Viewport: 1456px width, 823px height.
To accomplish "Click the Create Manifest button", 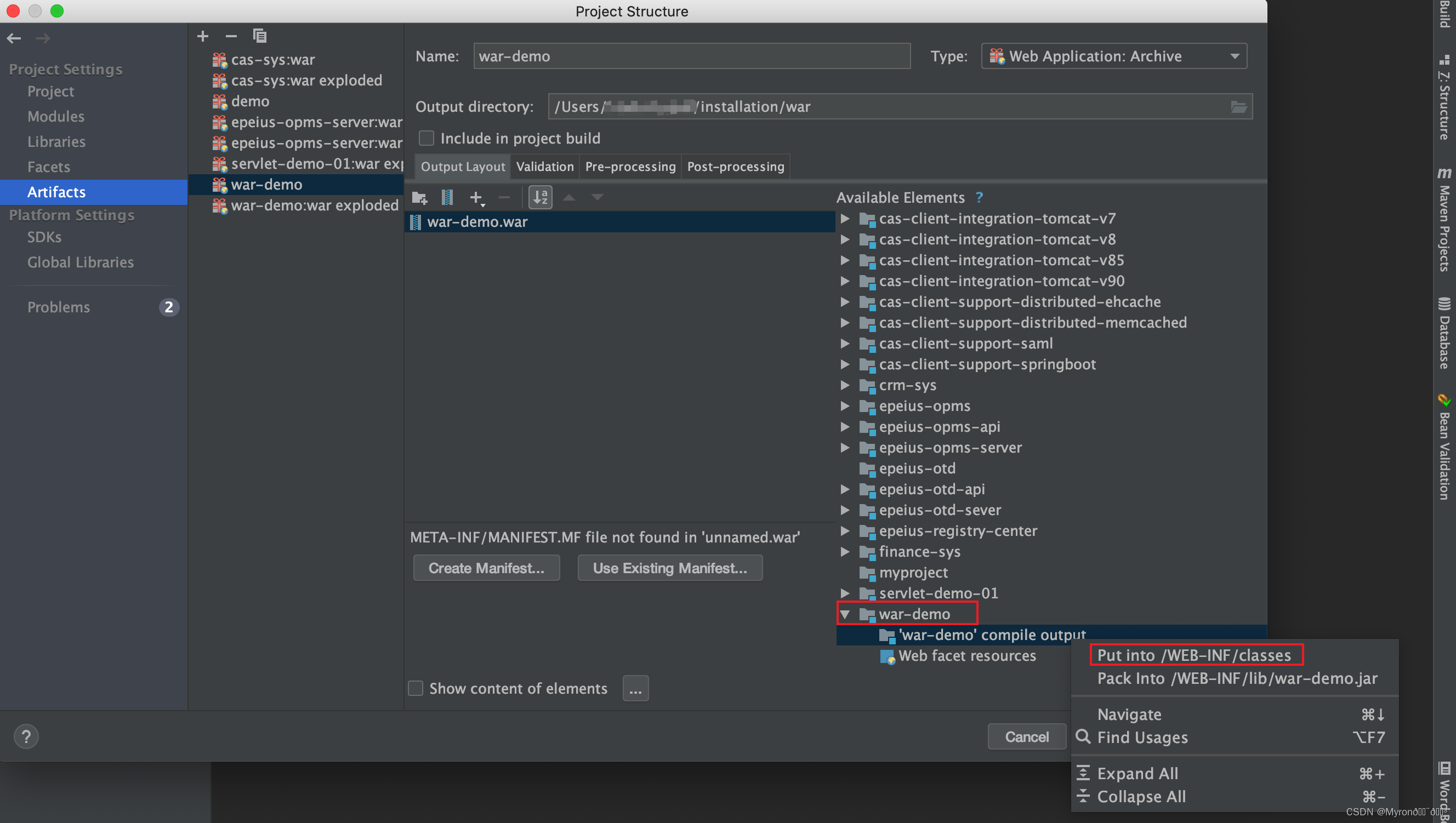I will pyautogui.click(x=486, y=568).
